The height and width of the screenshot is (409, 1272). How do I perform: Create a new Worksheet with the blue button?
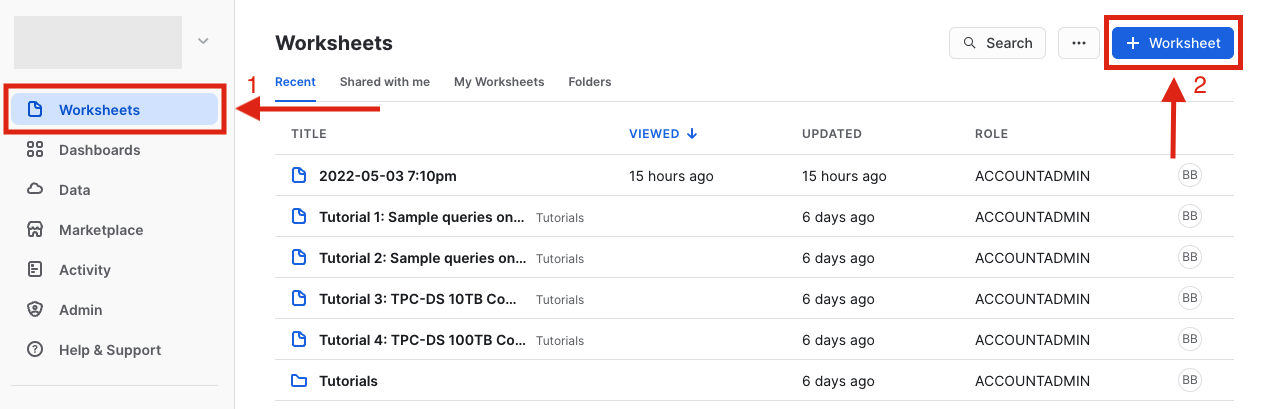(x=1172, y=43)
